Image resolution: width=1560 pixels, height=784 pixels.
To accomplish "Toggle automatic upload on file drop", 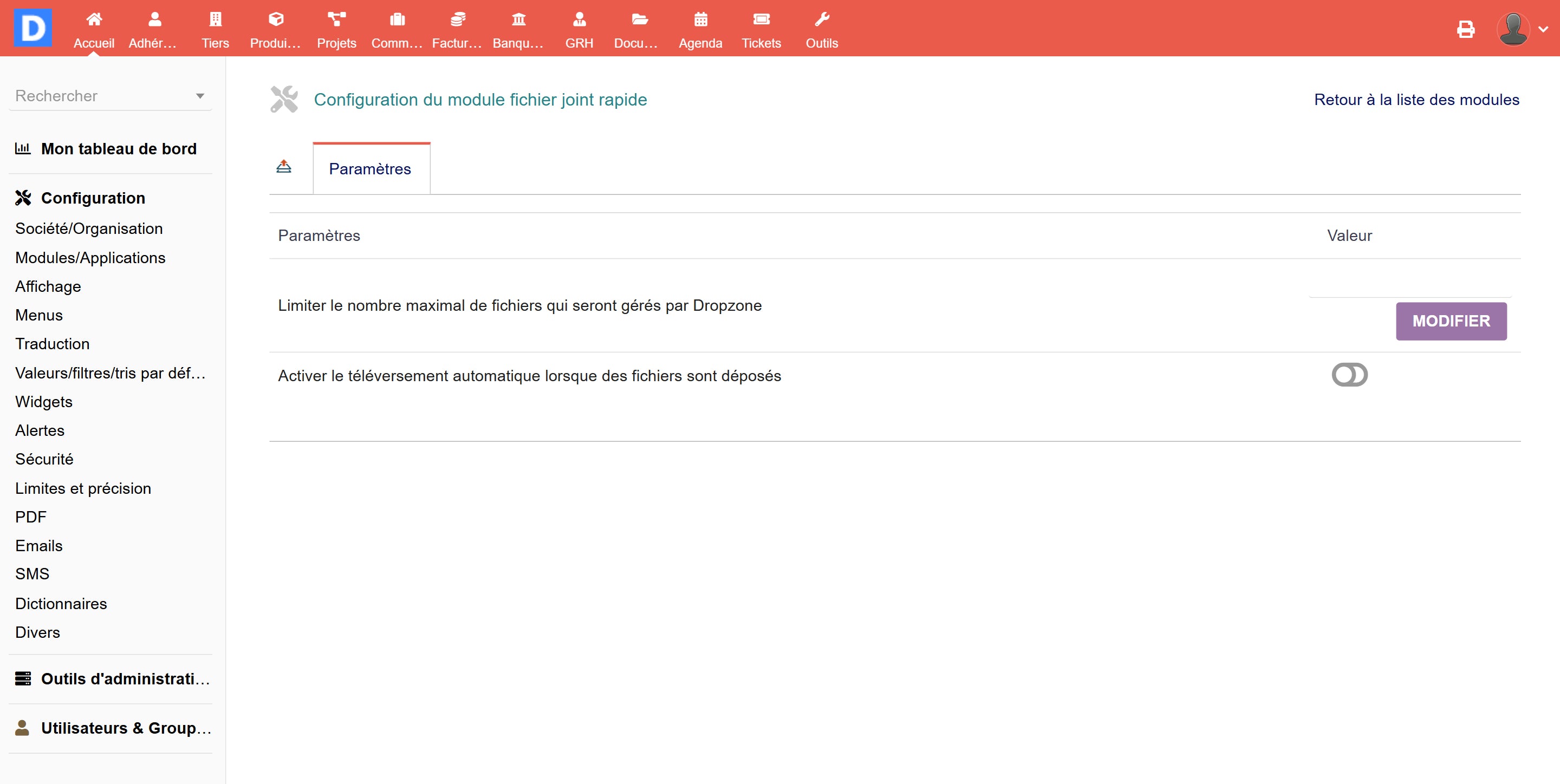I will (1349, 375).
